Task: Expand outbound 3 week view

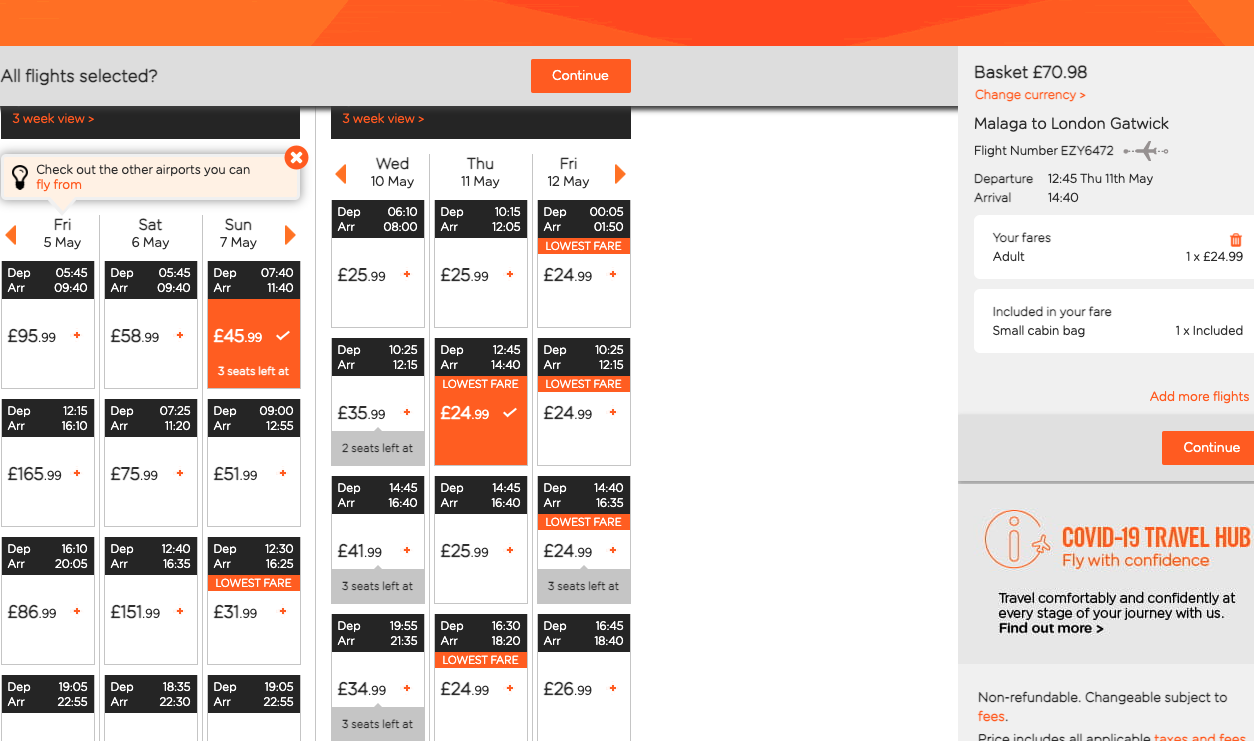Action: [x=53, y=119]
